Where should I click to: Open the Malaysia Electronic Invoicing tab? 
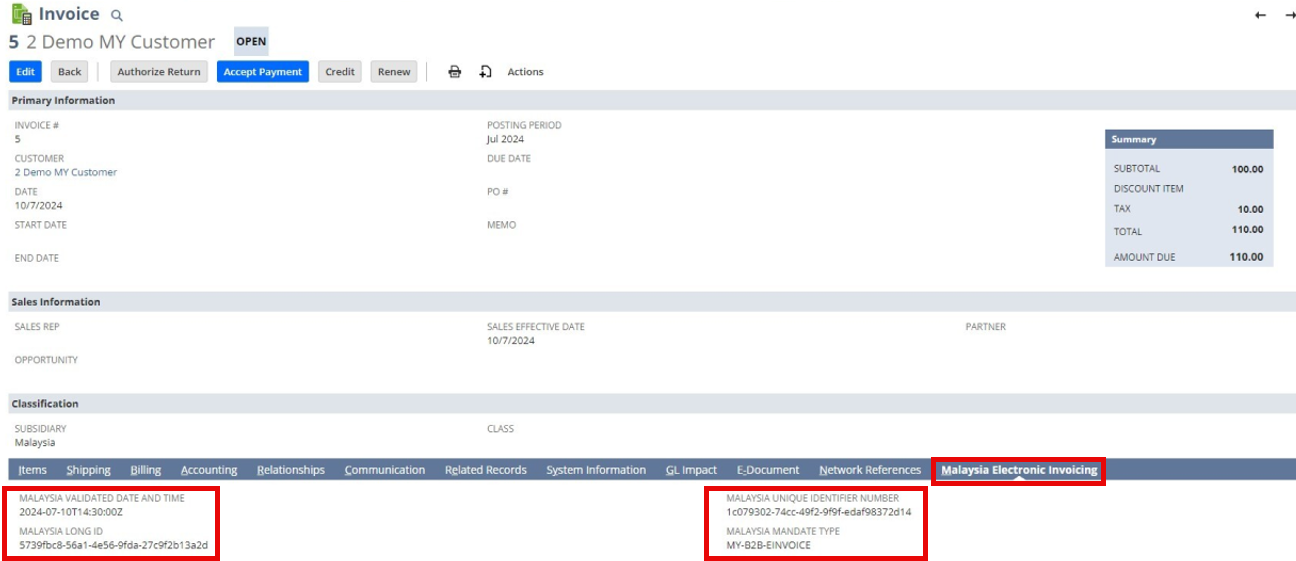pos(1018,470)
